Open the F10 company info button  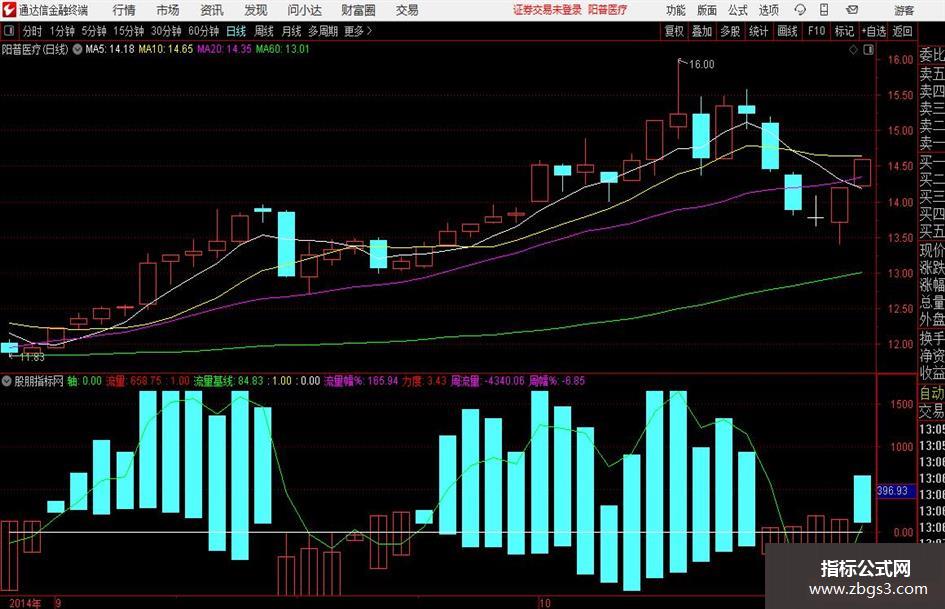click(816, 31)
